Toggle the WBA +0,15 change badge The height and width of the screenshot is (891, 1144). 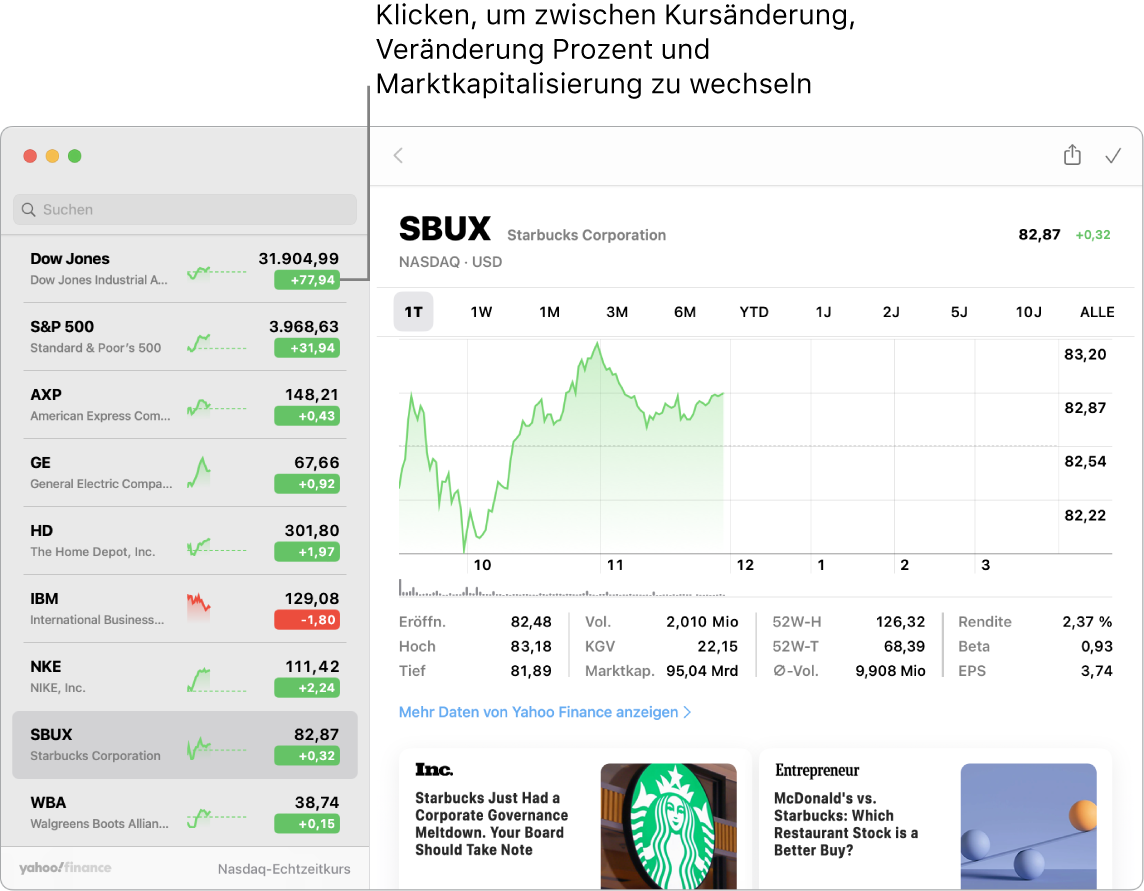307,824
